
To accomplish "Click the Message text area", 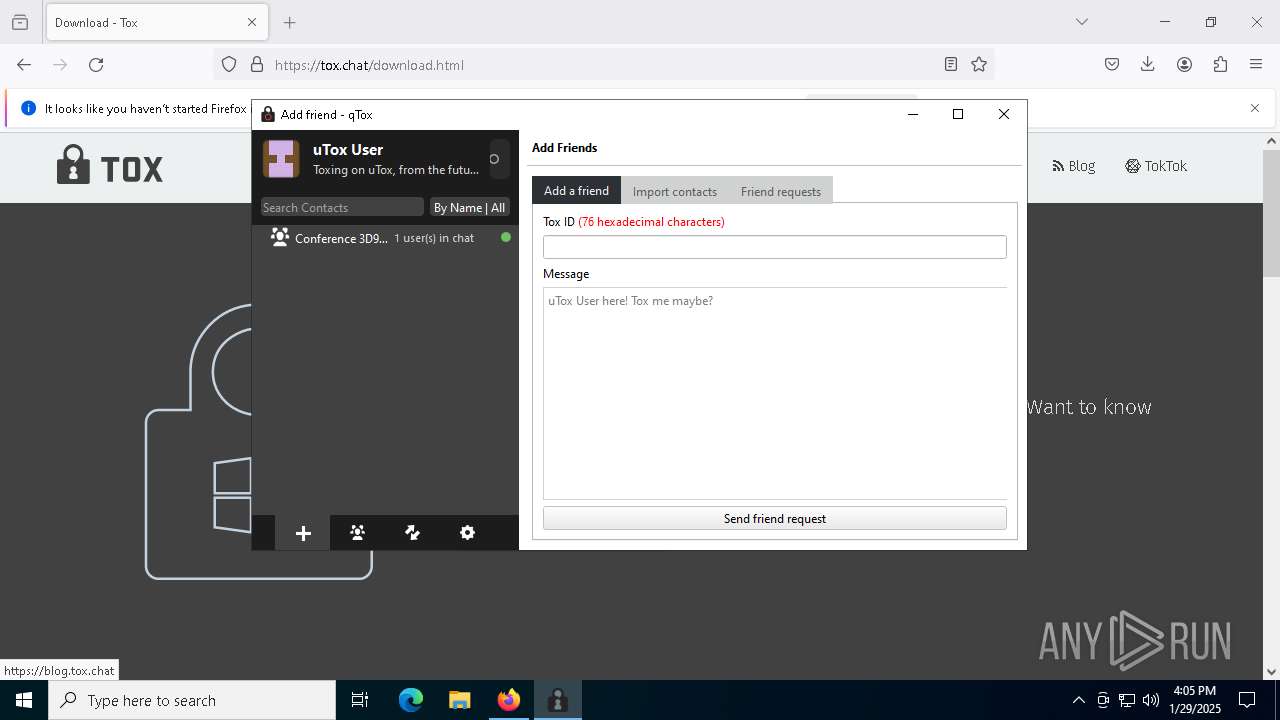I will tap(775, 393).
